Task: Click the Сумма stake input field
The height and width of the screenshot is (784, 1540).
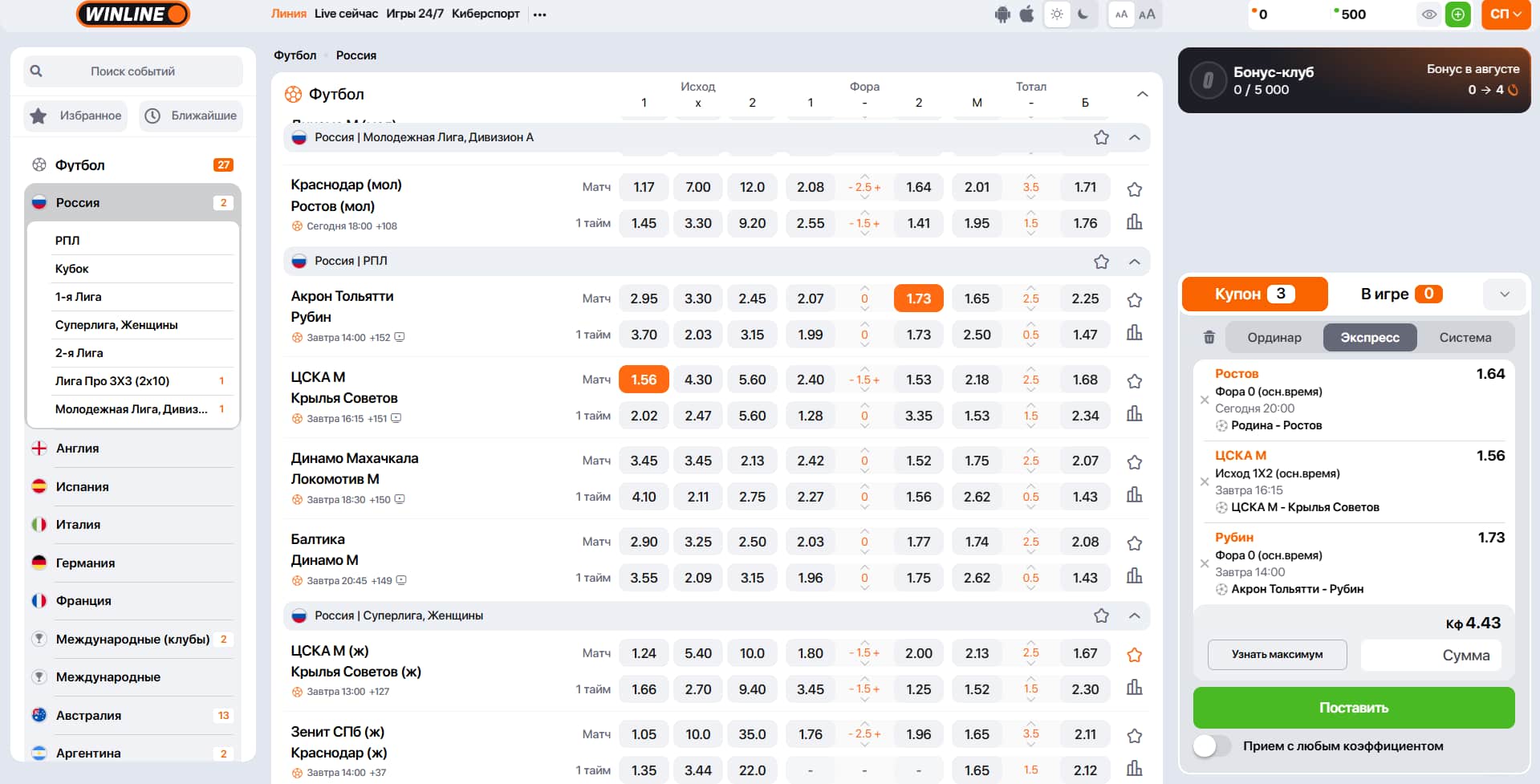Action: pos(1431,655)
